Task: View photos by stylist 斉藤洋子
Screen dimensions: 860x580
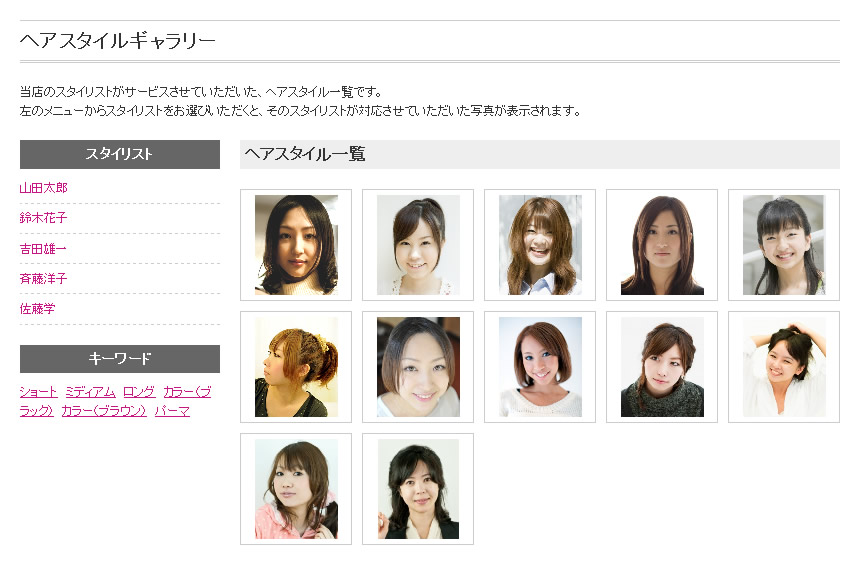Action: [44, 279]
